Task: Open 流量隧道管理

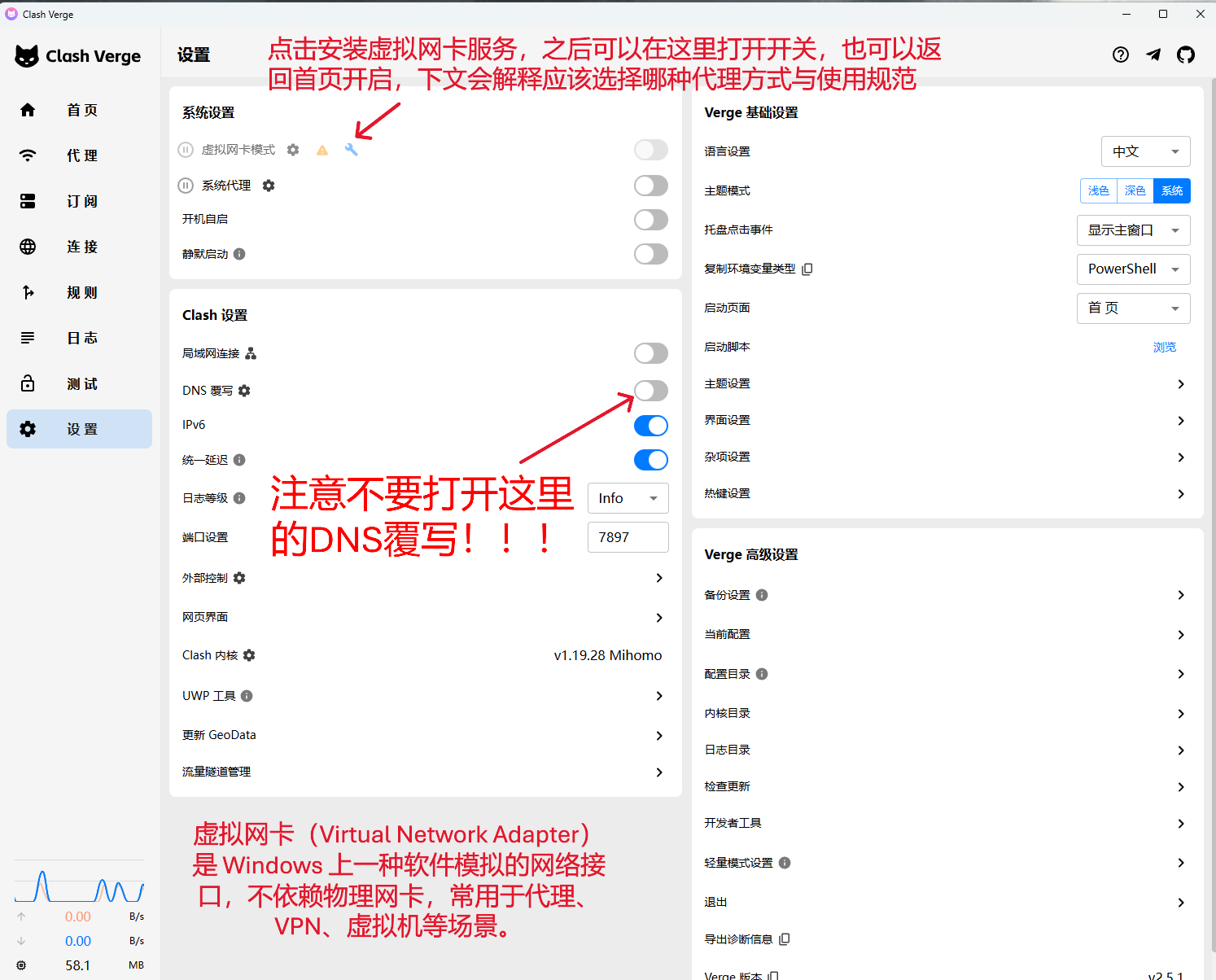Action: coord(425,772)
